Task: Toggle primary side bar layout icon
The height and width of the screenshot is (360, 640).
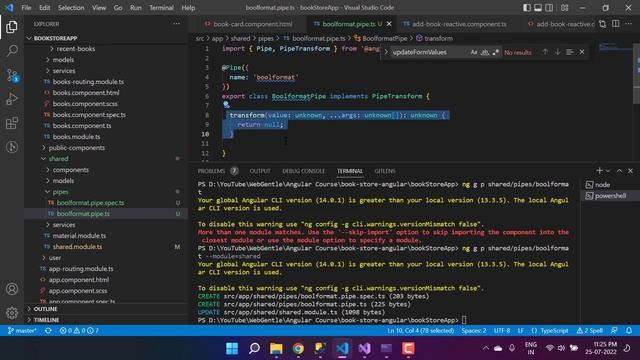Action: [x=527, y=8]
